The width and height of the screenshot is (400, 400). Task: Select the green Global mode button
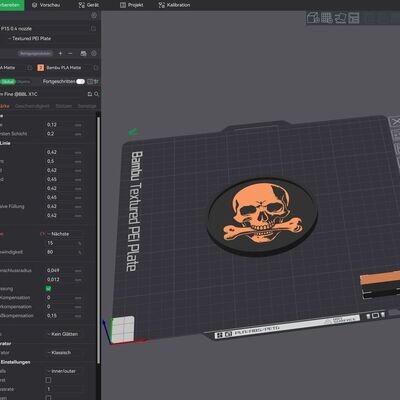point(8,82)
